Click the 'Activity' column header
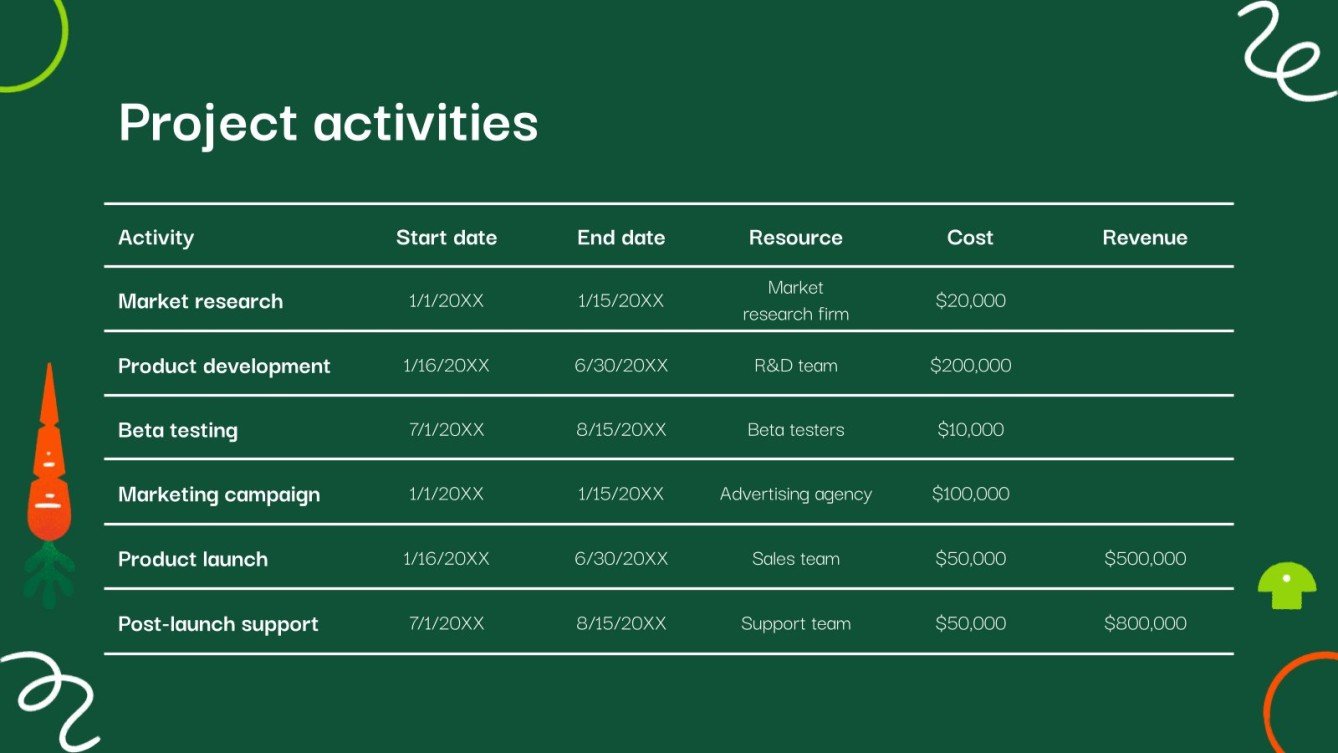Viewport: 1338px width, 753px height. click(x=156, y=237)
